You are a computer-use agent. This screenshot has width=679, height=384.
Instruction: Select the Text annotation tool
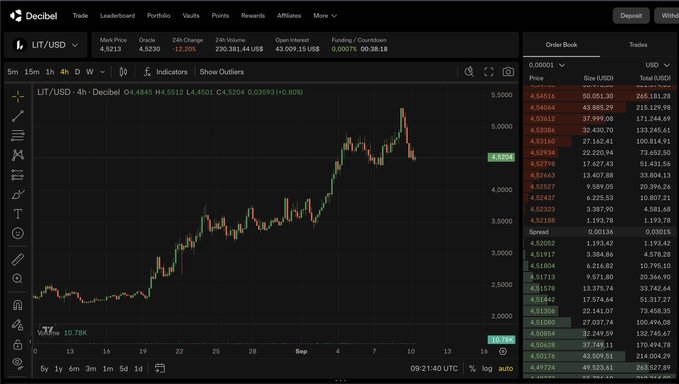[18, 214]
